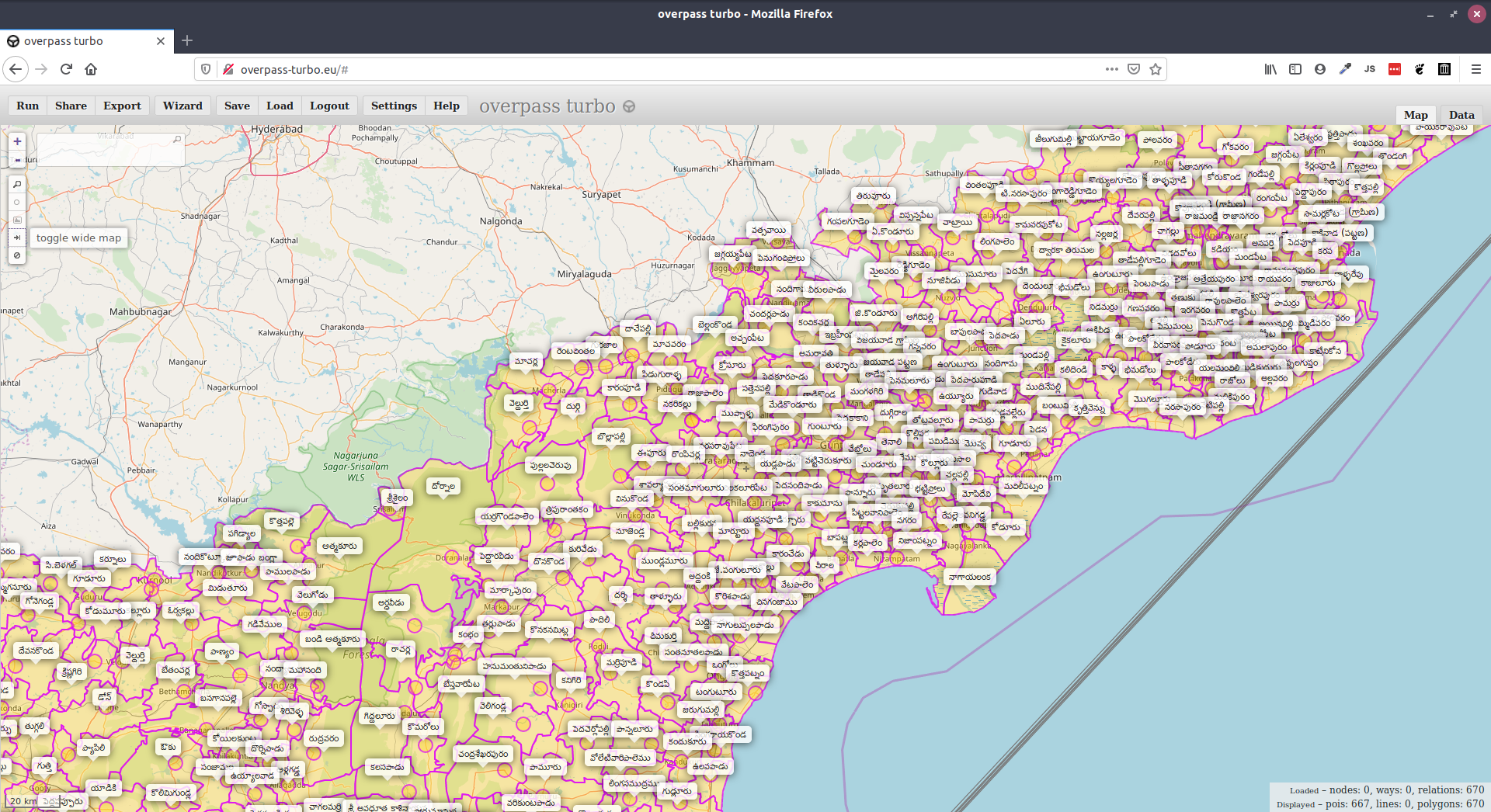Launch the query Wizard
This screenshot has height=812, width=1491.
pos(182,106)
